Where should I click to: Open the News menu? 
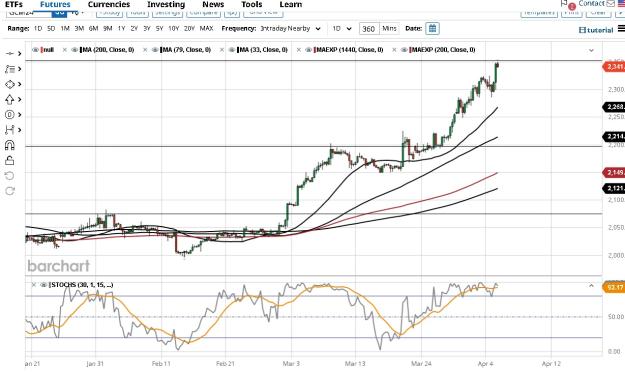click(213, 4)
